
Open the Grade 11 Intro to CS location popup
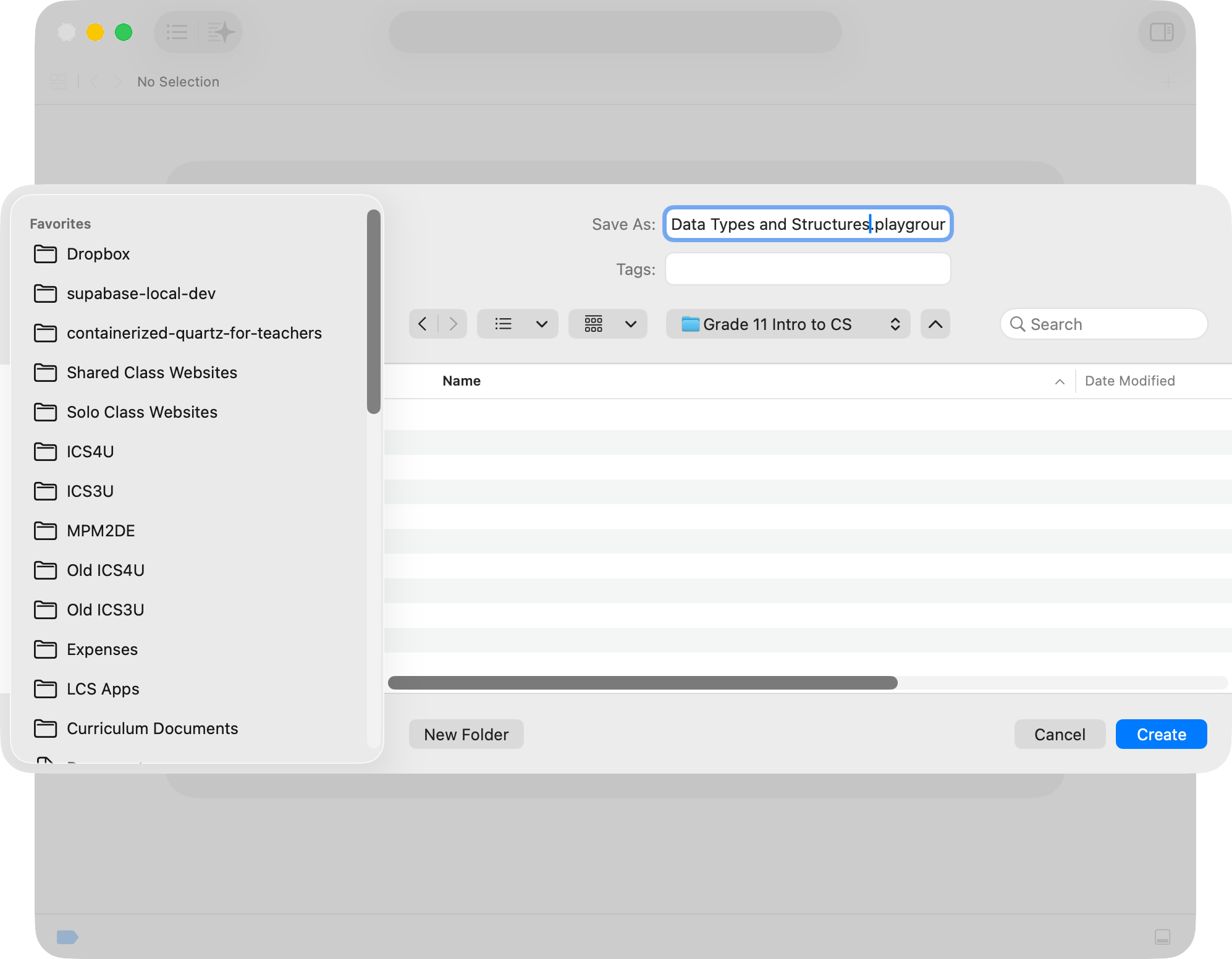tap(788, 324)
